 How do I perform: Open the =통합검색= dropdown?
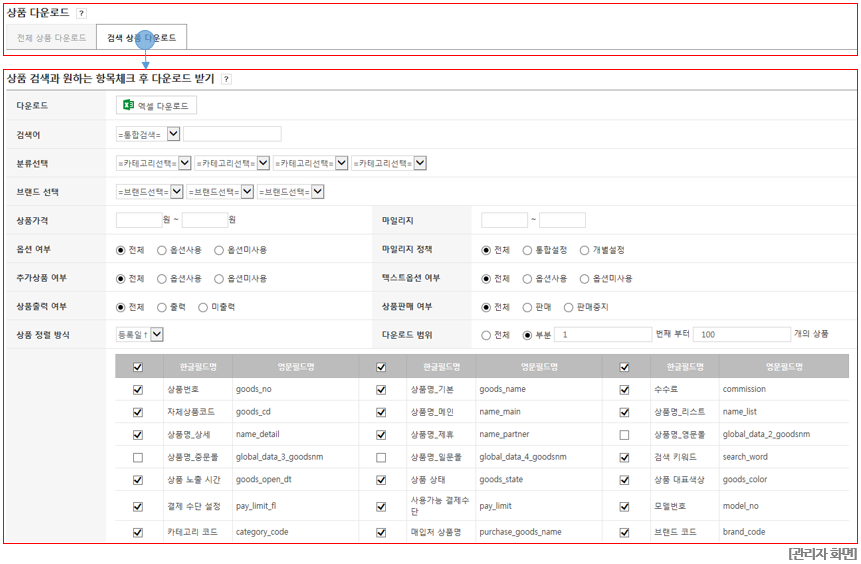tap(148, 134)
